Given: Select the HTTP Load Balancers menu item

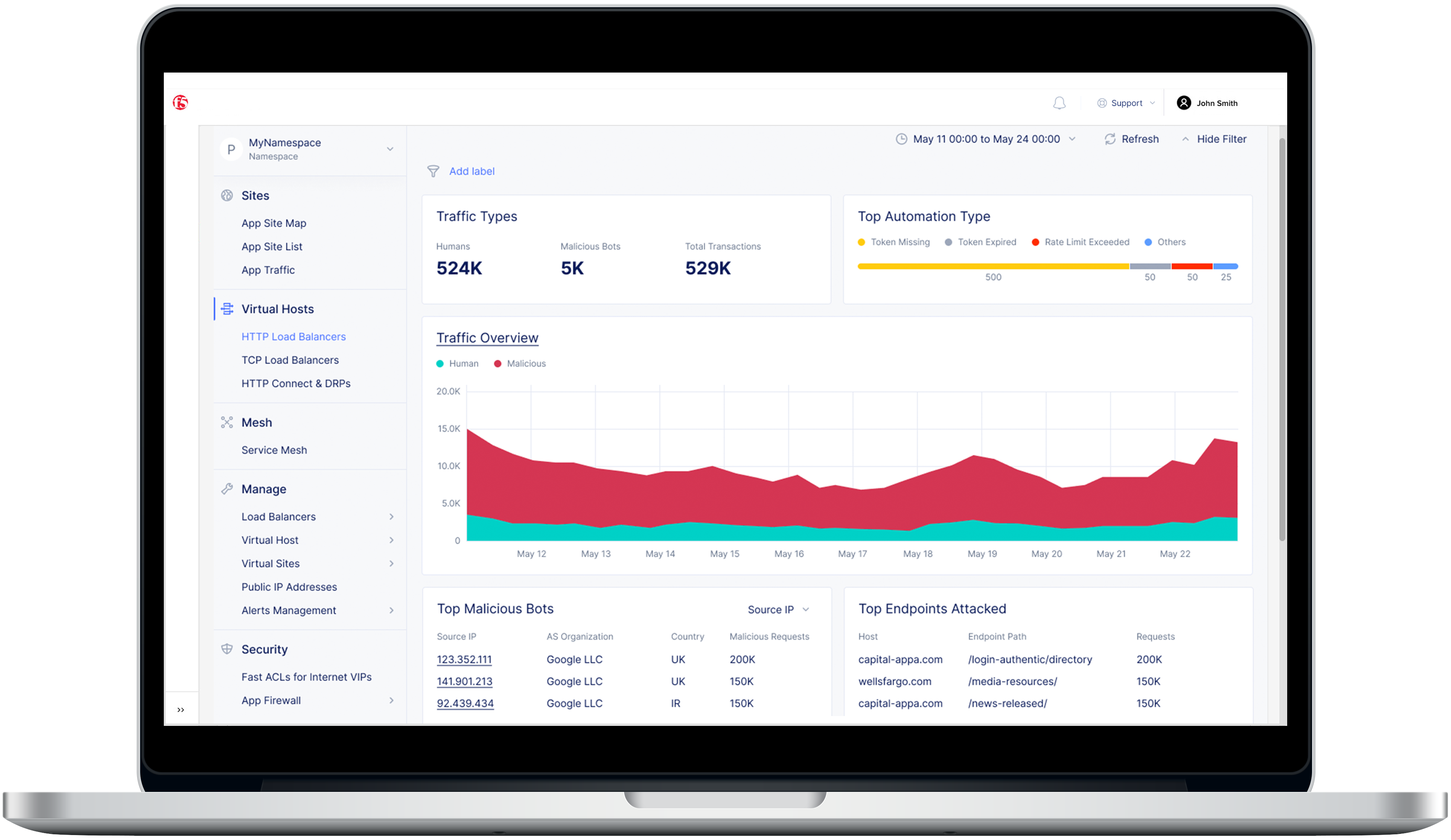Looking at the screenshot, I should [293, 336].
